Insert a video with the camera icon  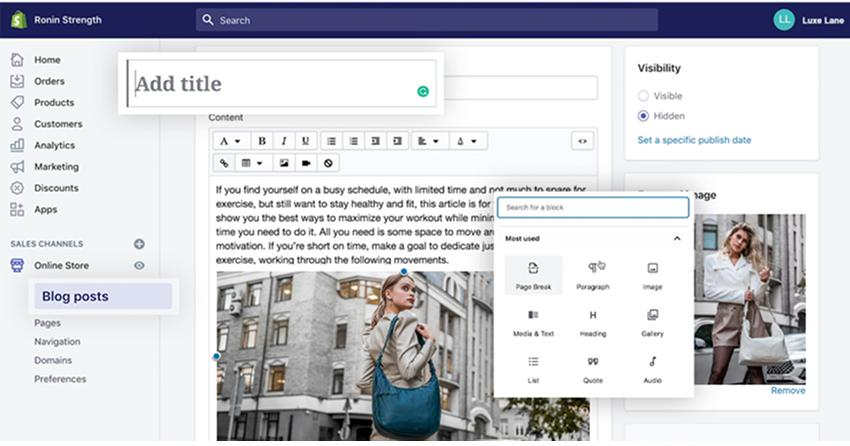pos(306,163)
